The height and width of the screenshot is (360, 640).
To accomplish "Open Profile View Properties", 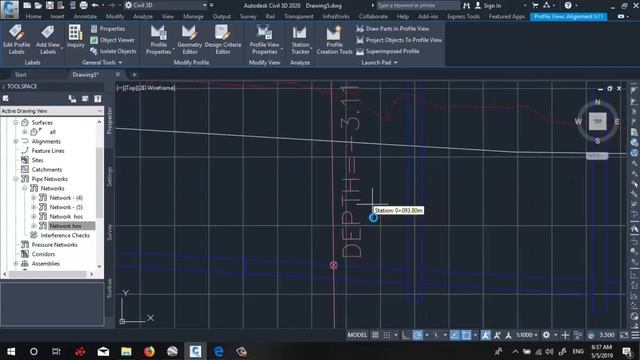I will pos(264,40).
